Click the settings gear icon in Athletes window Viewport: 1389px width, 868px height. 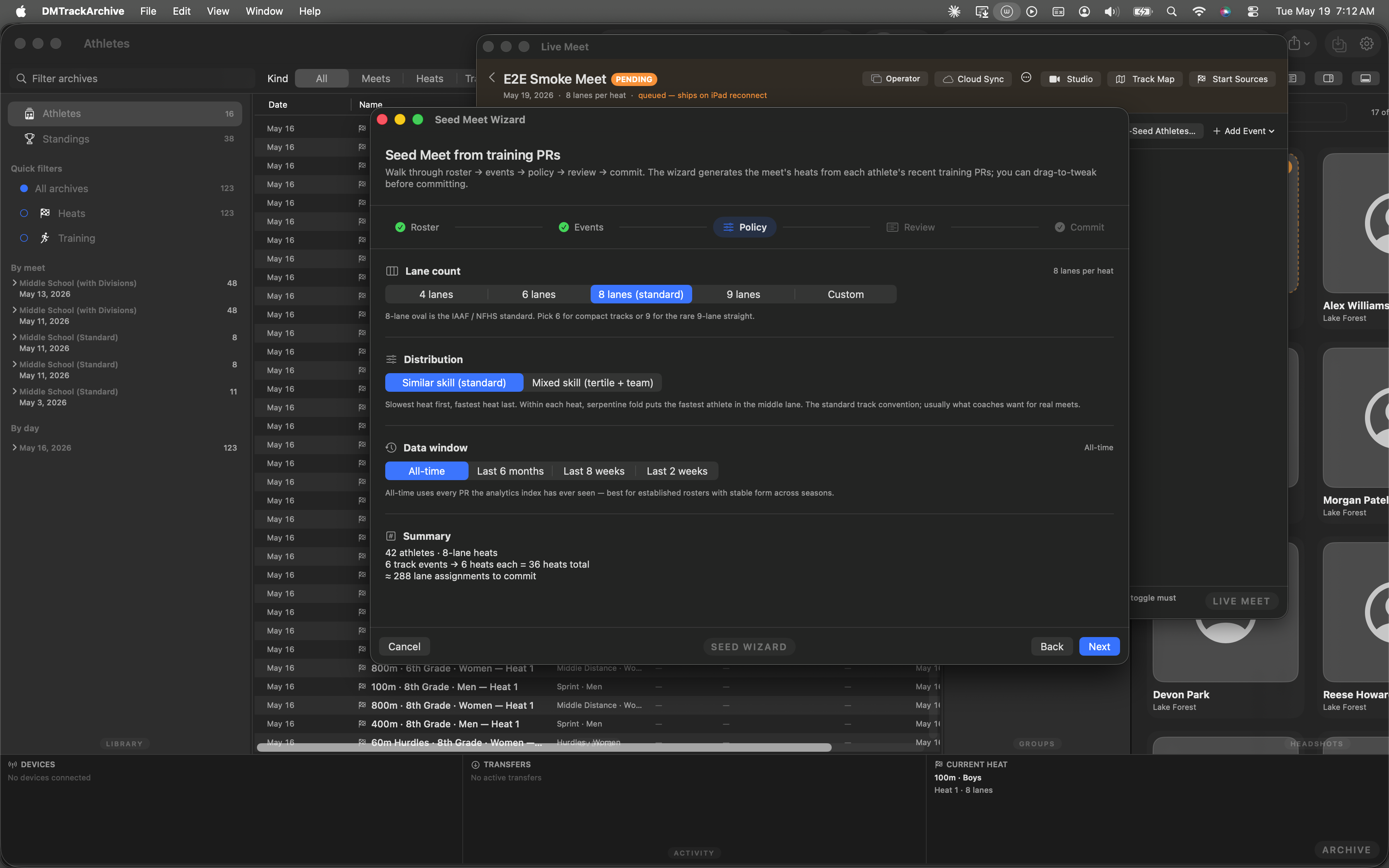(1366, 44)
